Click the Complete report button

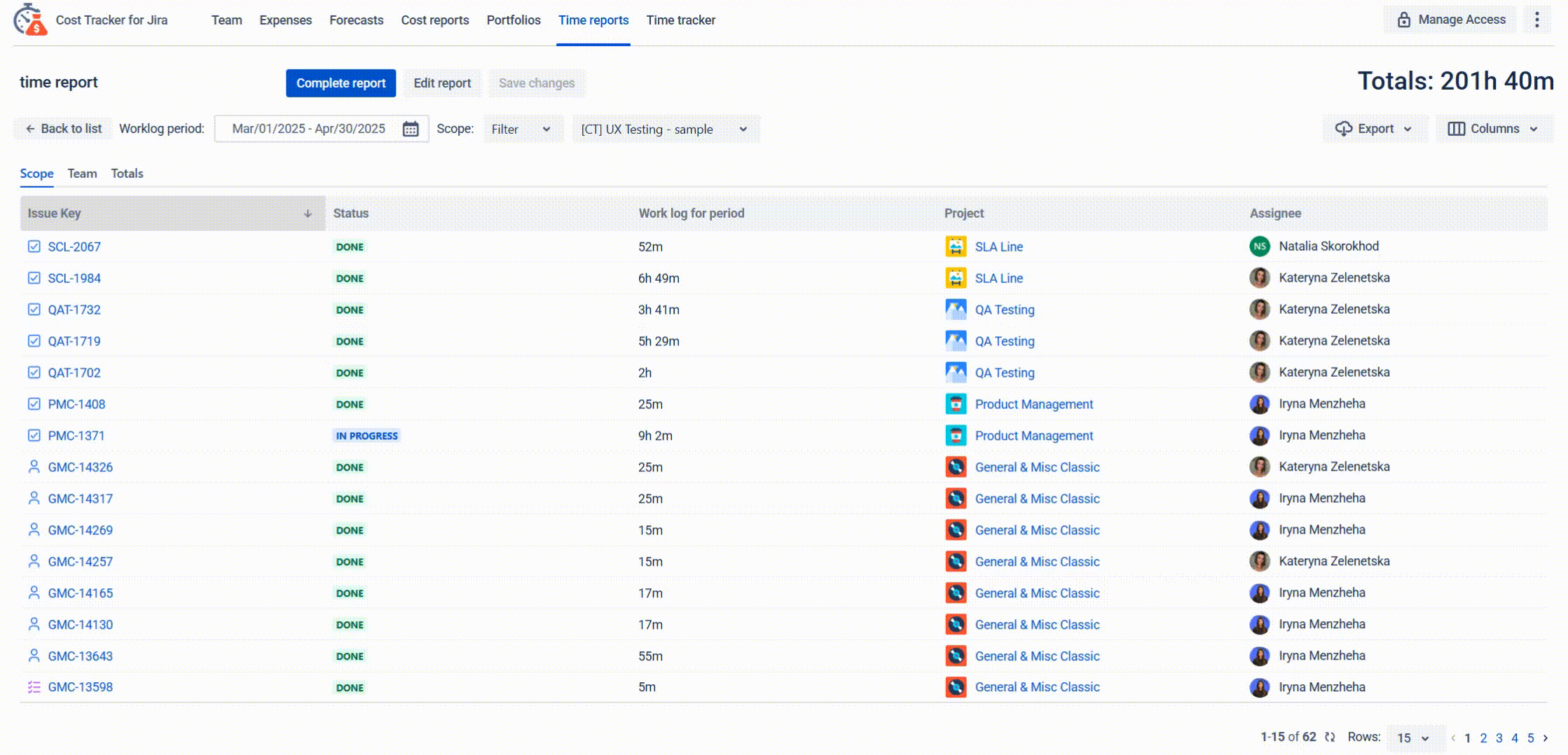click(341, 83)
